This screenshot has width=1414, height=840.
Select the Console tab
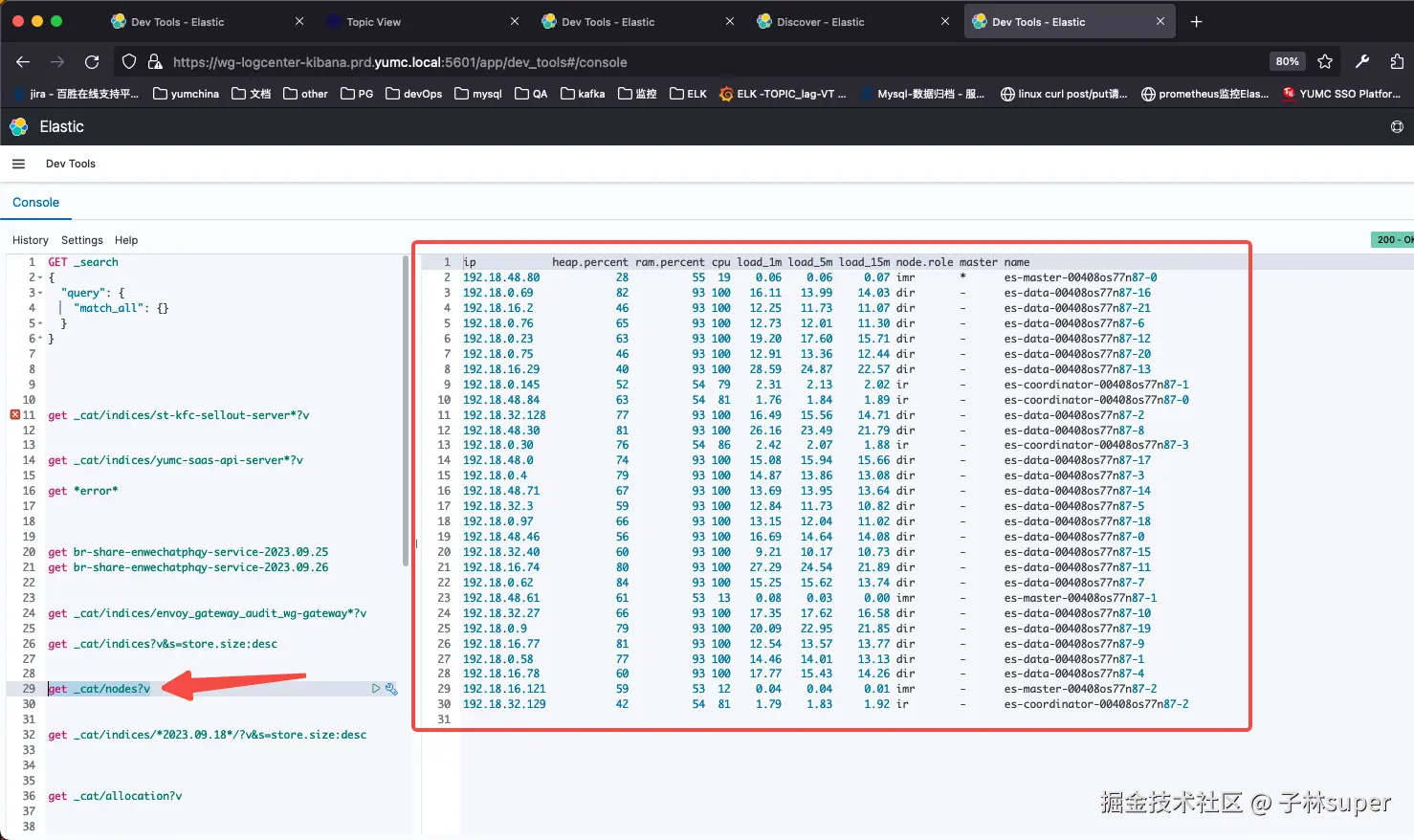(x=36, y=203)
